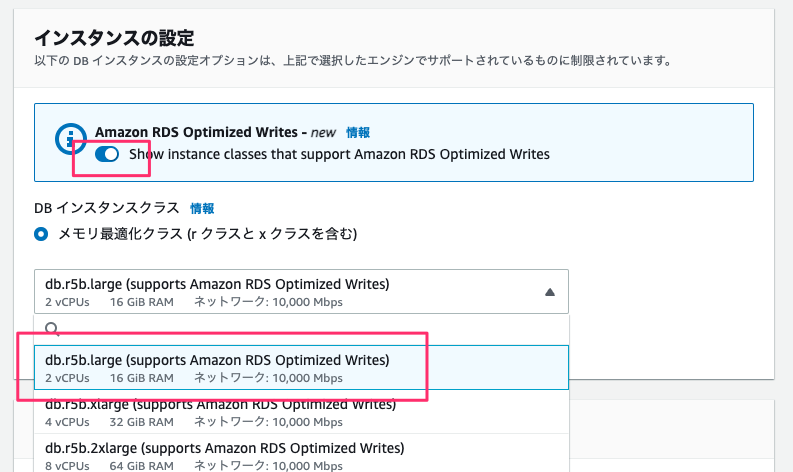Pick db.r5b.2xlarge with 8 vCPUs option
This screenshot has width=793, height=472.
pyautogui.click(x=301, y=453)
